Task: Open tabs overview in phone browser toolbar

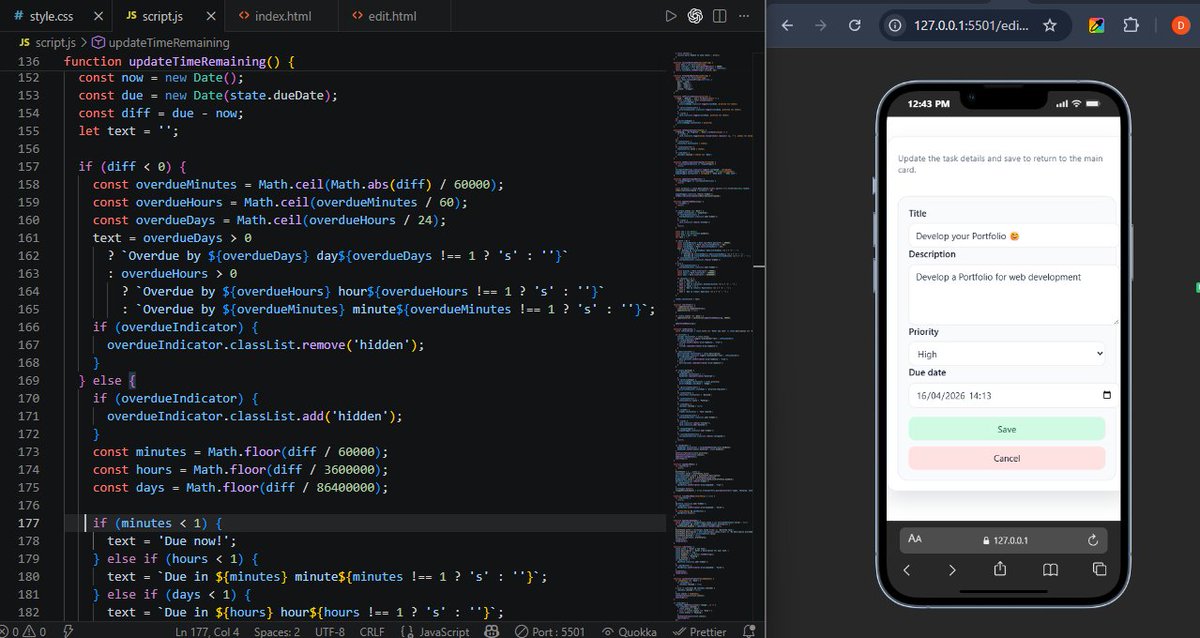Action: [1099, 569]
